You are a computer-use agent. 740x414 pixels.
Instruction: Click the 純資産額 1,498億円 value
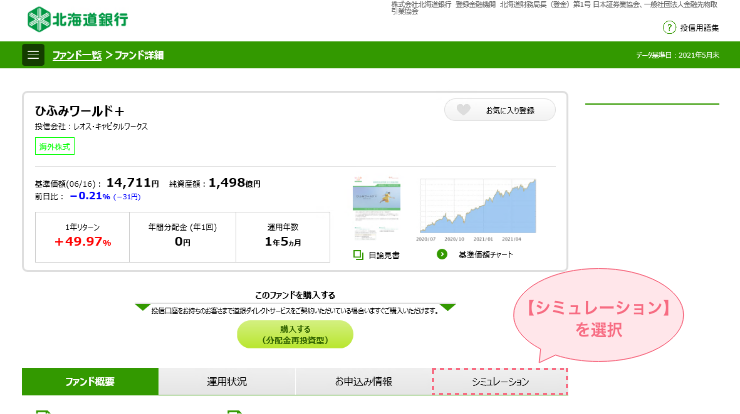coord(235,183)
